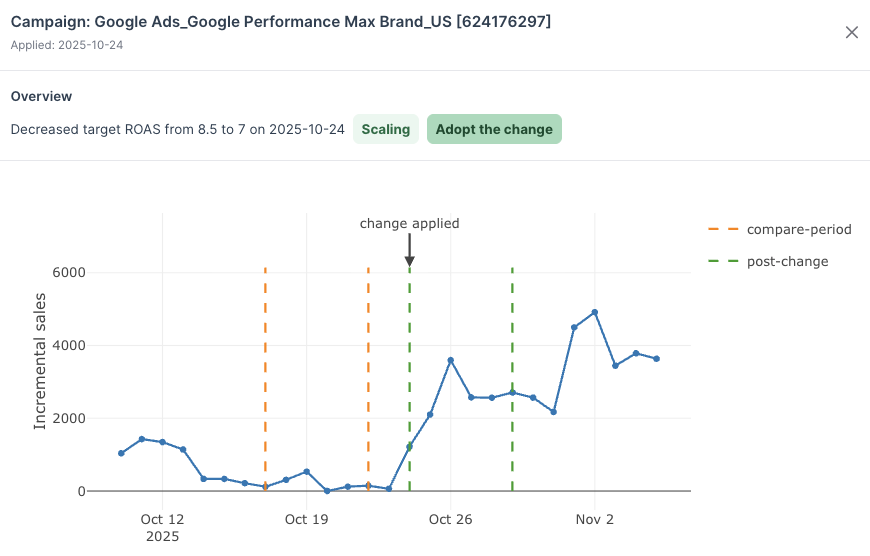The width and height of the screenshot is (870, 556).
Task: Click the change applied annotation label
Action: pyautogui.click(x=409, y=223)
